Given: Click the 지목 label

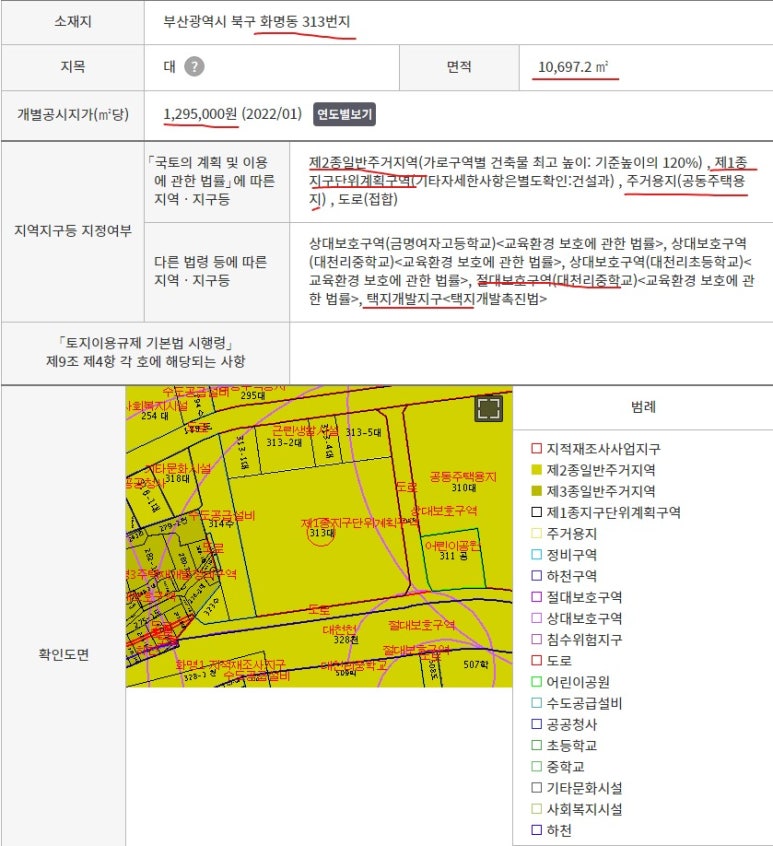Looking at the screenshot, I should pyautogui.click(x=73, y=67).
